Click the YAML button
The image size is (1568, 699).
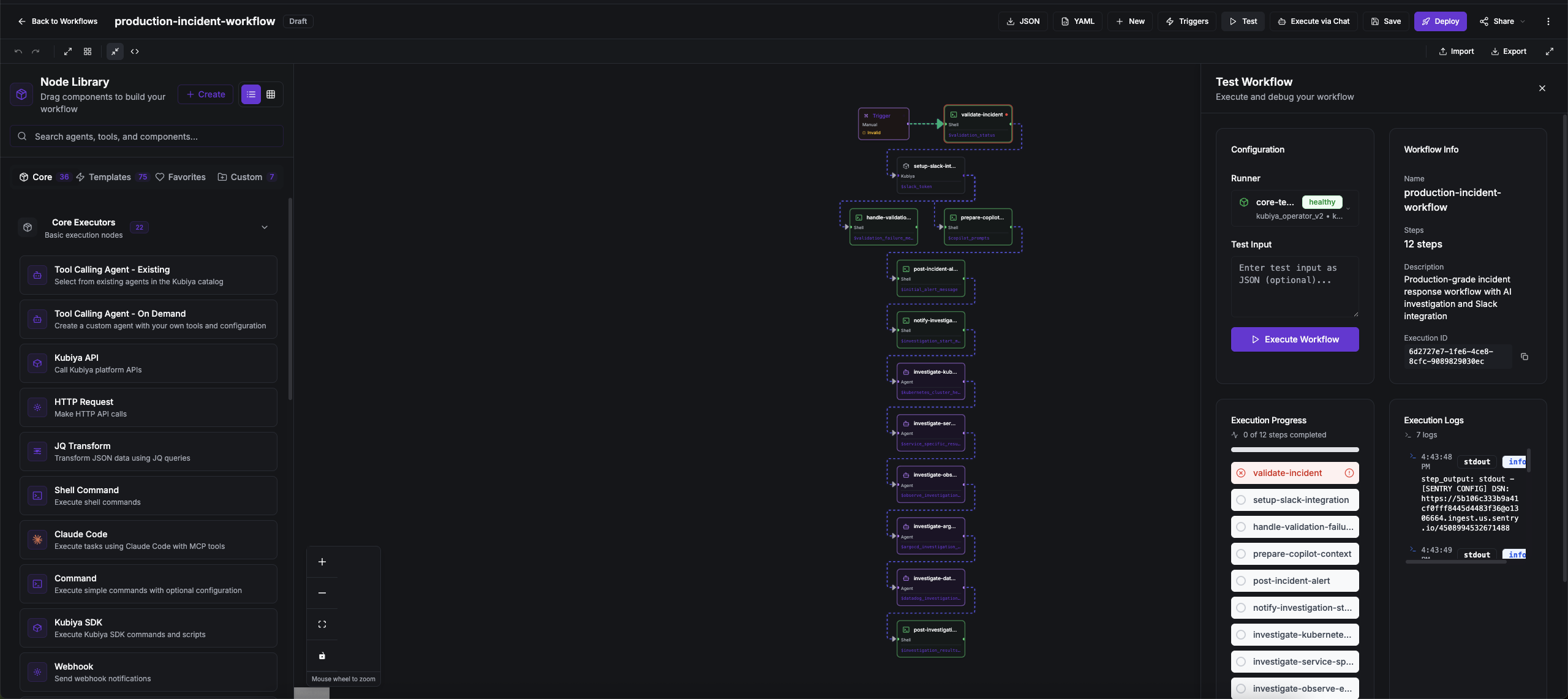click(1077, 21)
